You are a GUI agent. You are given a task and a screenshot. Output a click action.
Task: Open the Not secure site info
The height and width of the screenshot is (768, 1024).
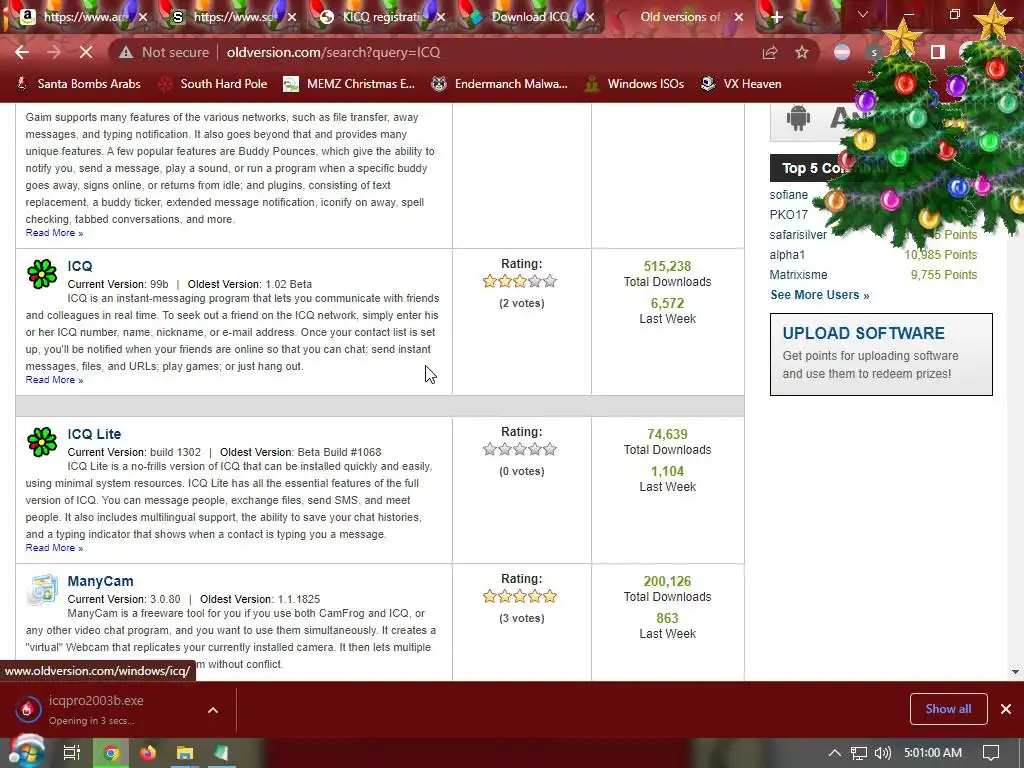164,52
